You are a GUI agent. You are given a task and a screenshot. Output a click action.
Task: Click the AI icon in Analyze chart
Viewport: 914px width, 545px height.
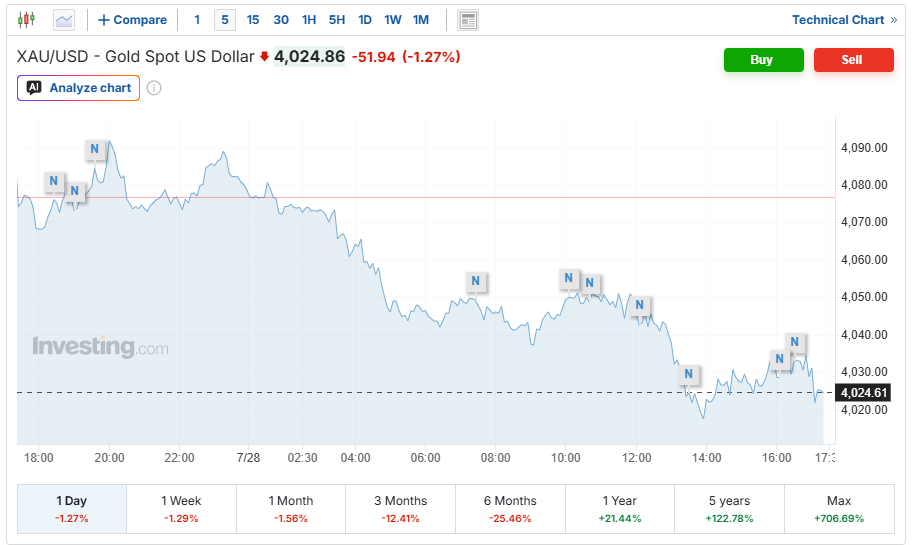click(34, 87)
